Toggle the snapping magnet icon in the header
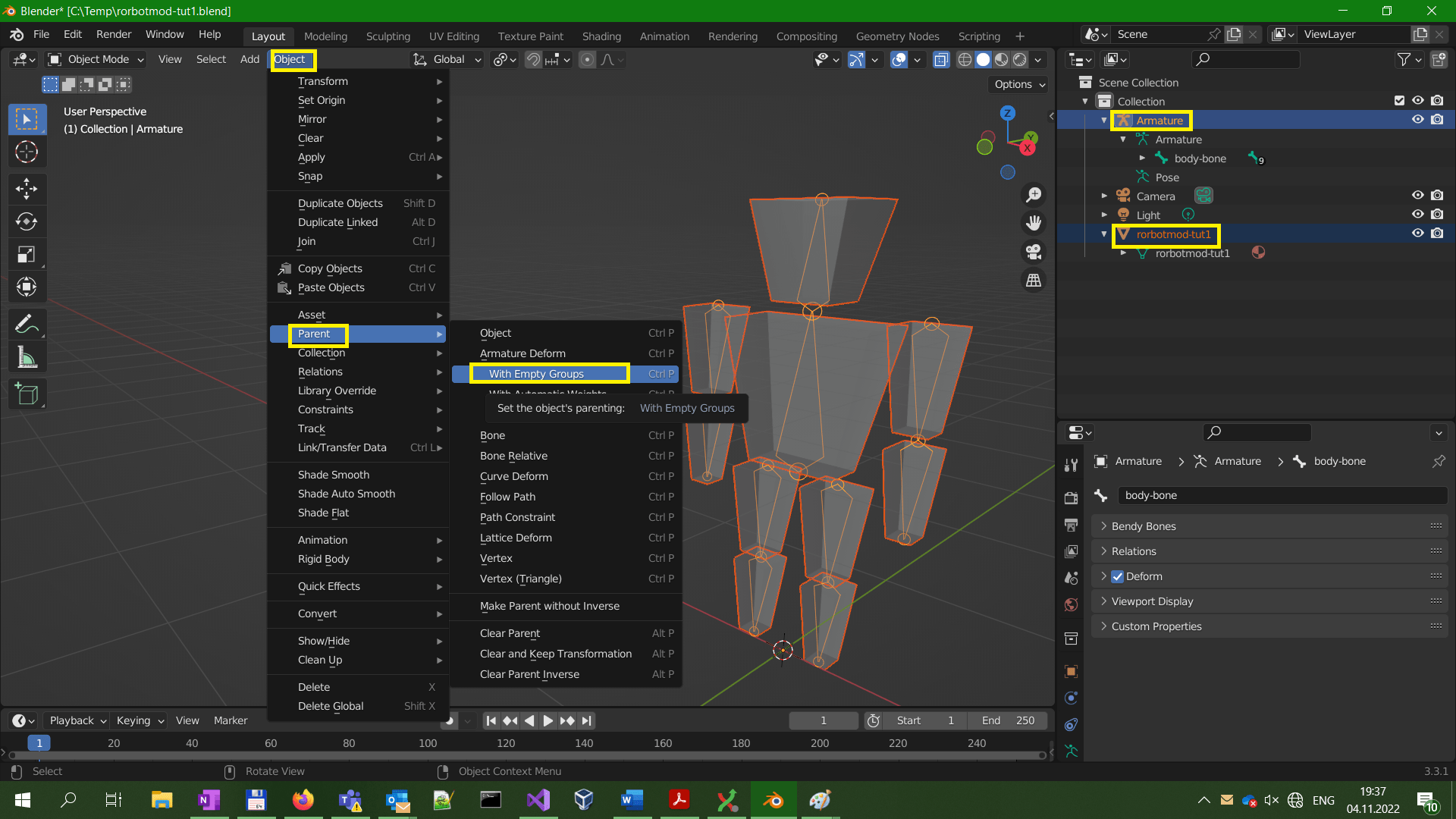The image size is (1456, 819). click(x=533, y=59)
